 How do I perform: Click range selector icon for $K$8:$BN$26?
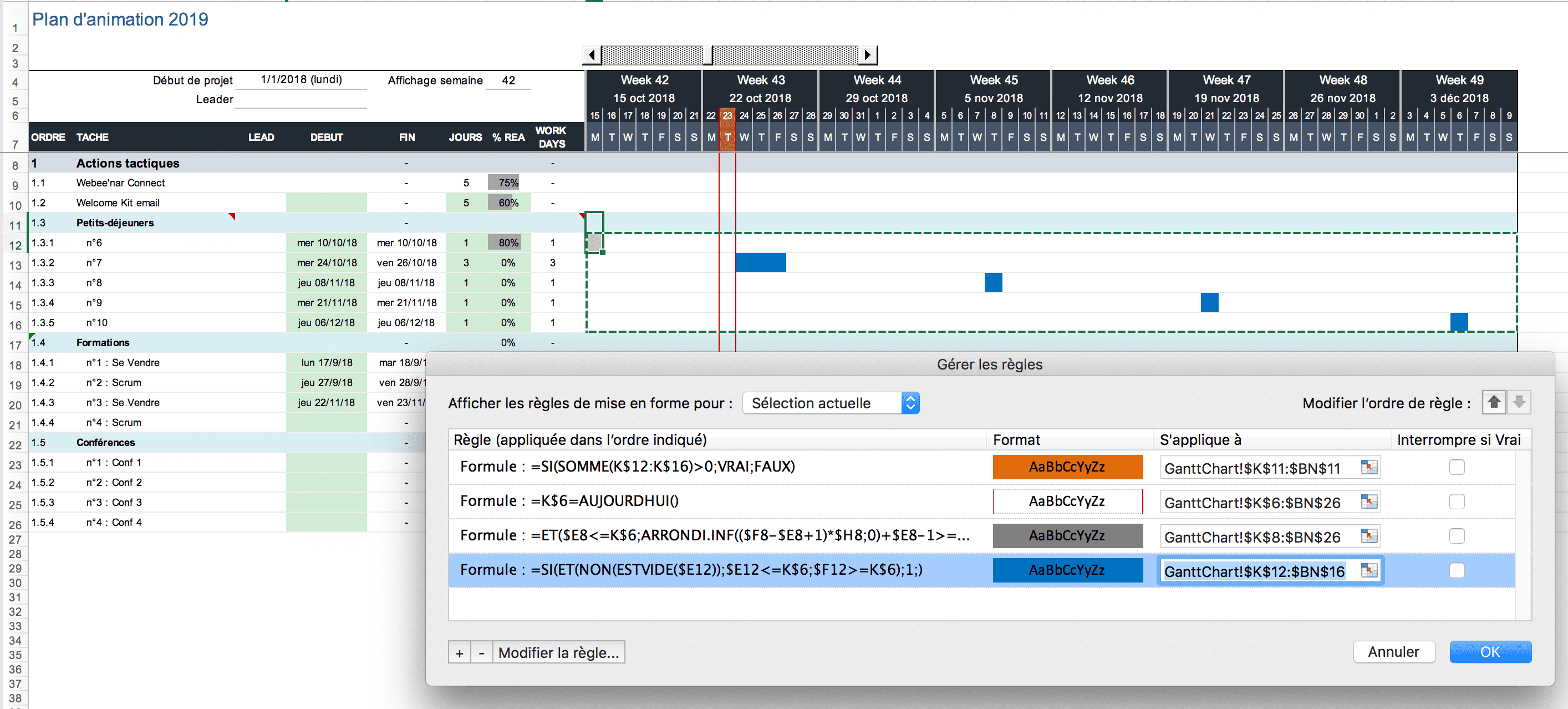coord(1368,536)
